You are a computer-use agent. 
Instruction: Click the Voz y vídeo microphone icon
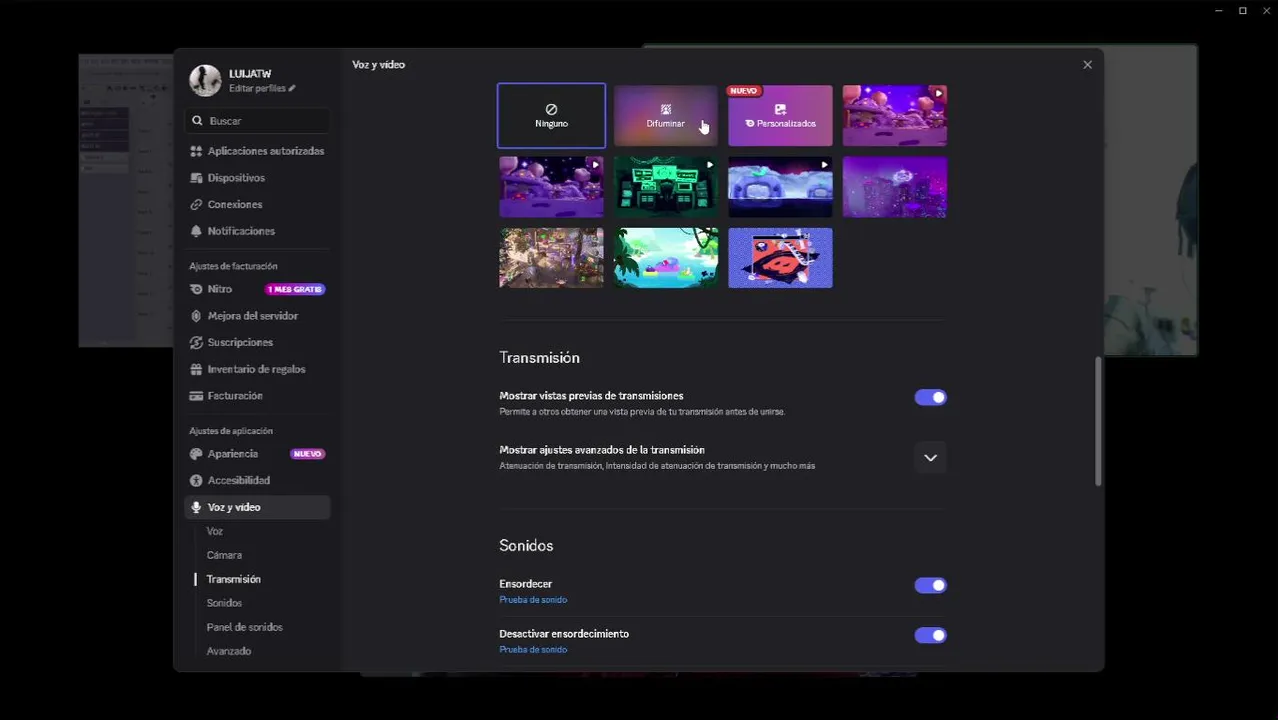196,507
